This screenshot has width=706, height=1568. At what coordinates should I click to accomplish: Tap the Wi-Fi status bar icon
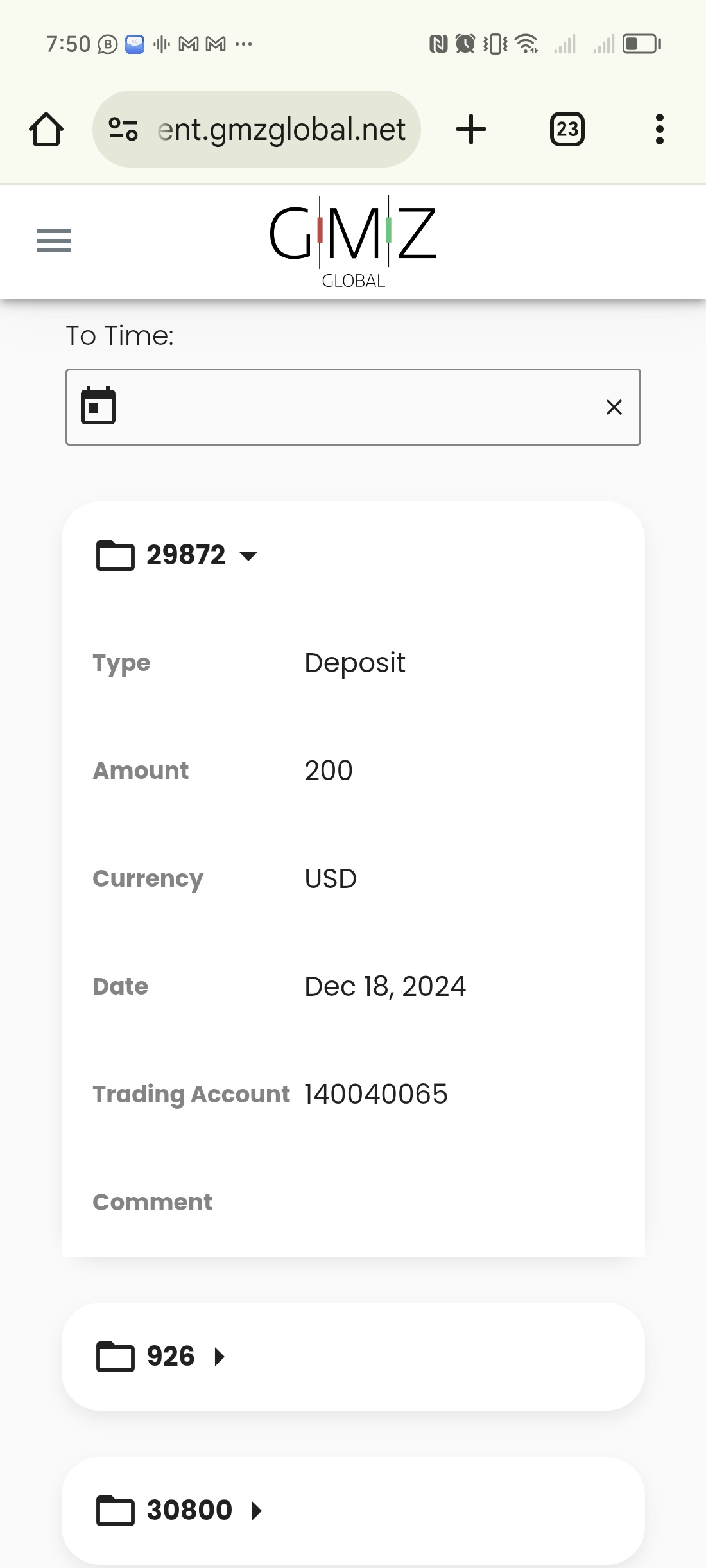click(x=526, y=44)
